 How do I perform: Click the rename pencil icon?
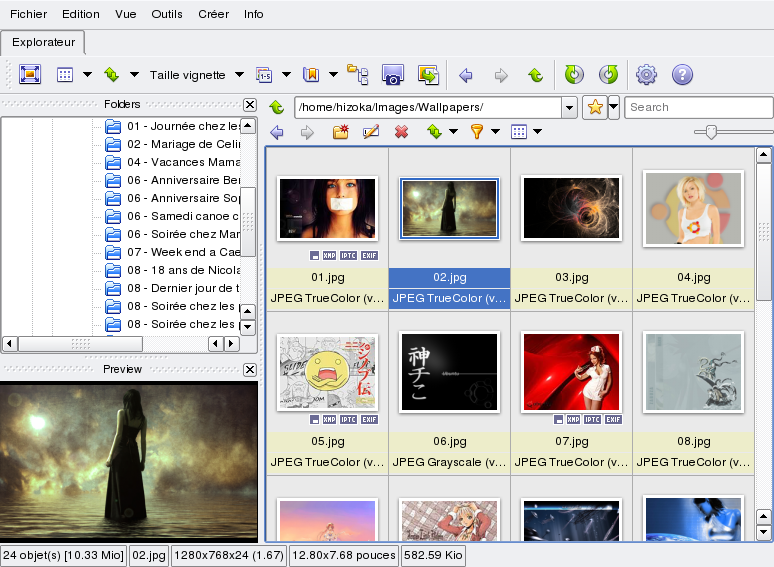pos(371,132)
